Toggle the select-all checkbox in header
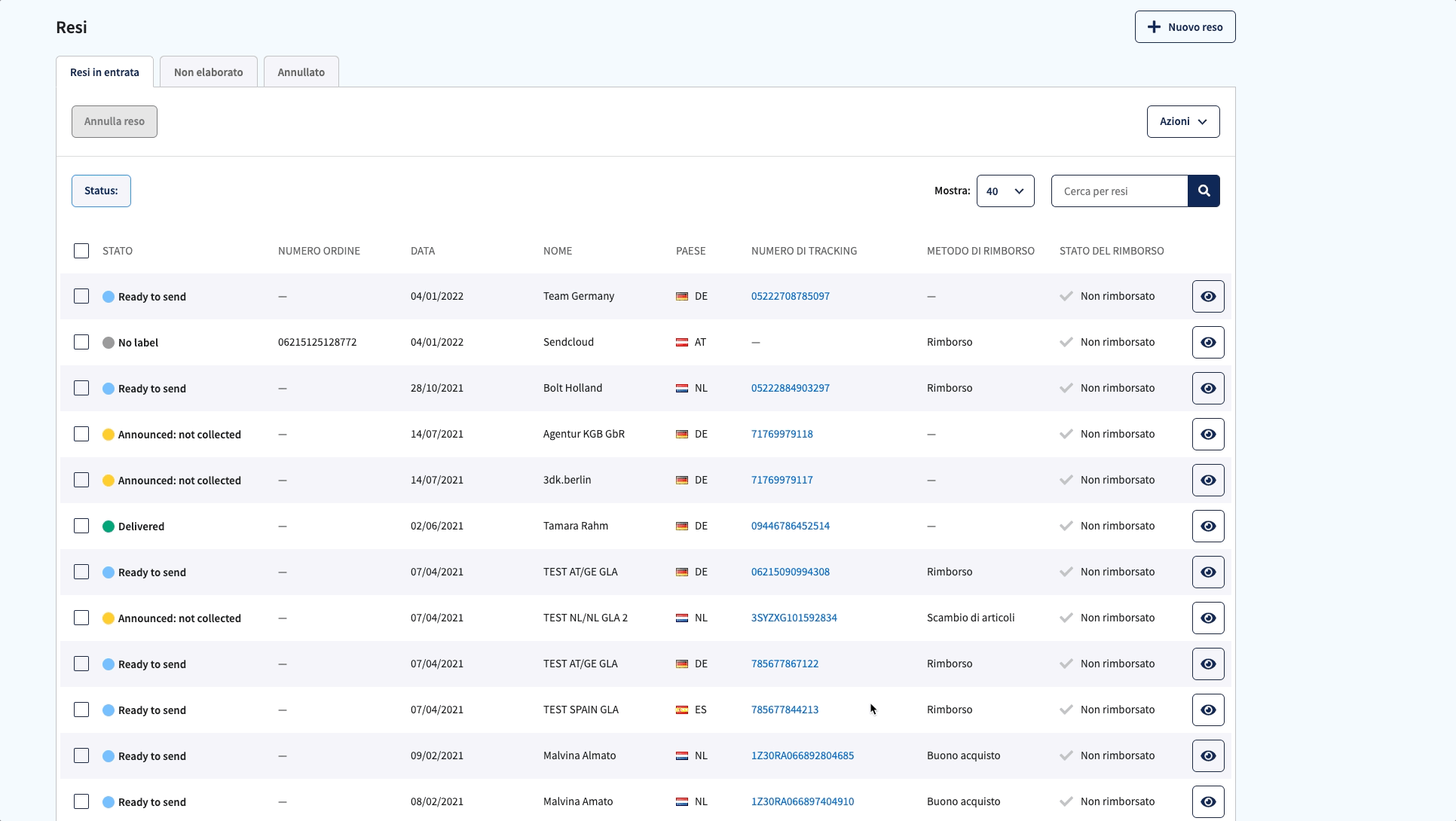Viewport: 1456px width, 821px height. click(x=81, y=251)
